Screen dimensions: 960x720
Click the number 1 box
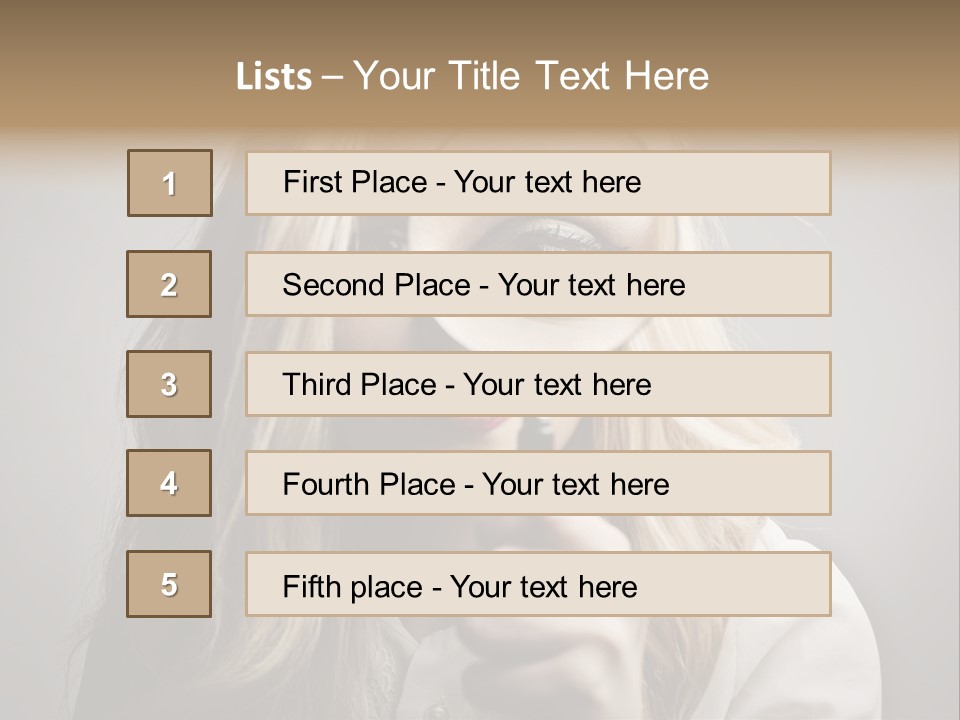point(170,183)
